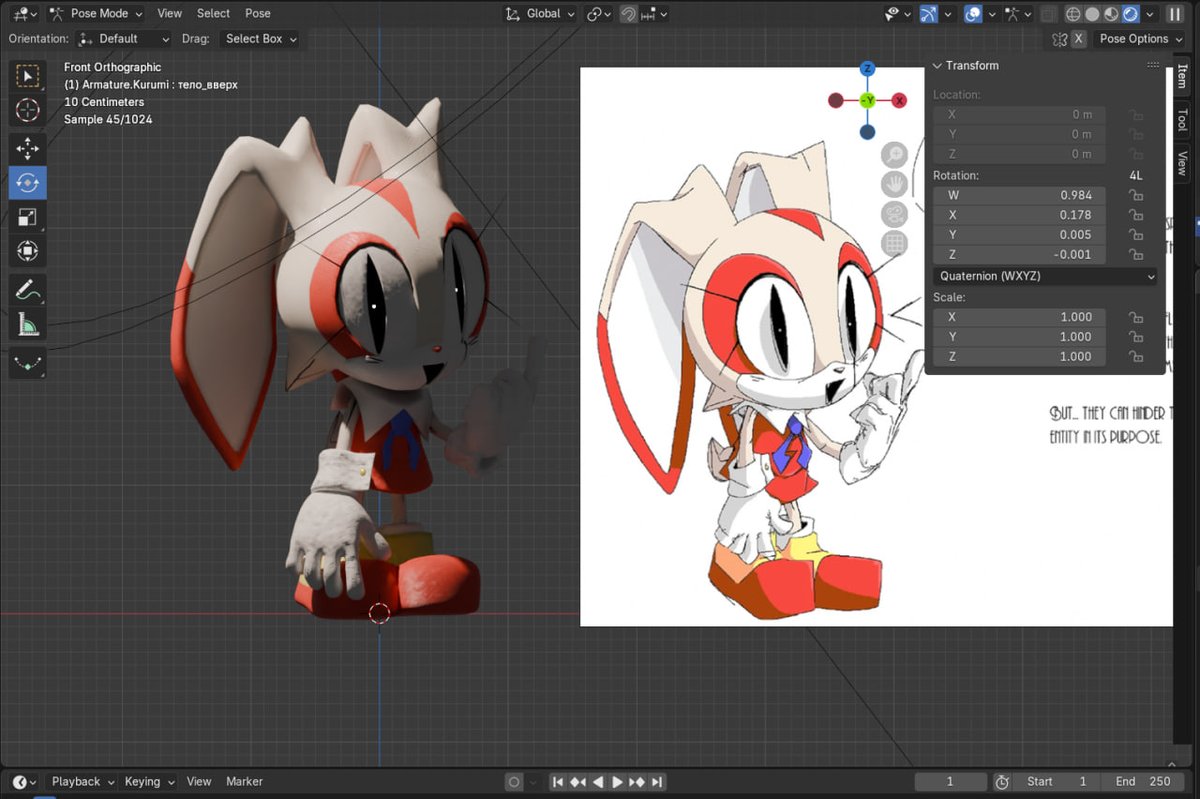Click Rotation X value 0.178 field
The height and width of the screenshot is (799, 1200).
pos(1019,215)
